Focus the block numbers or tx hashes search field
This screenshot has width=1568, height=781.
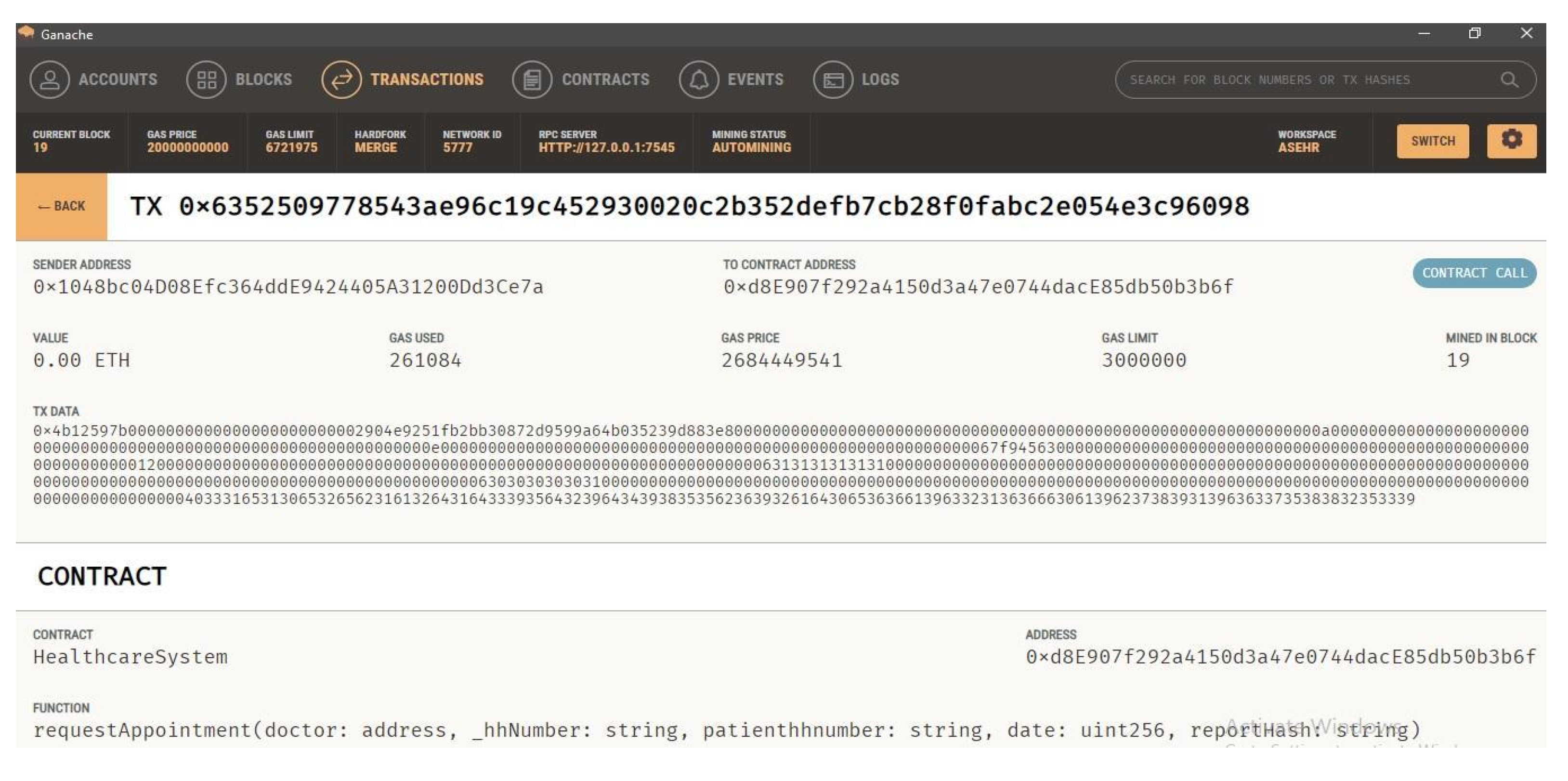[x=1325, y=80]
